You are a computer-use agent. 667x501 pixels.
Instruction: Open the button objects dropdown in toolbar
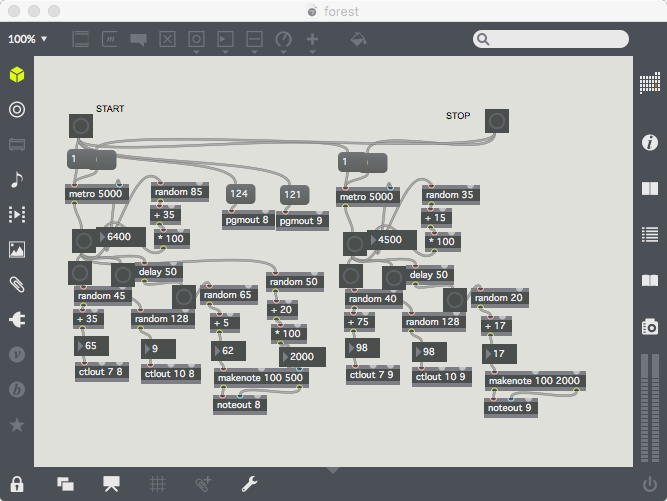(x=196, y=42)
